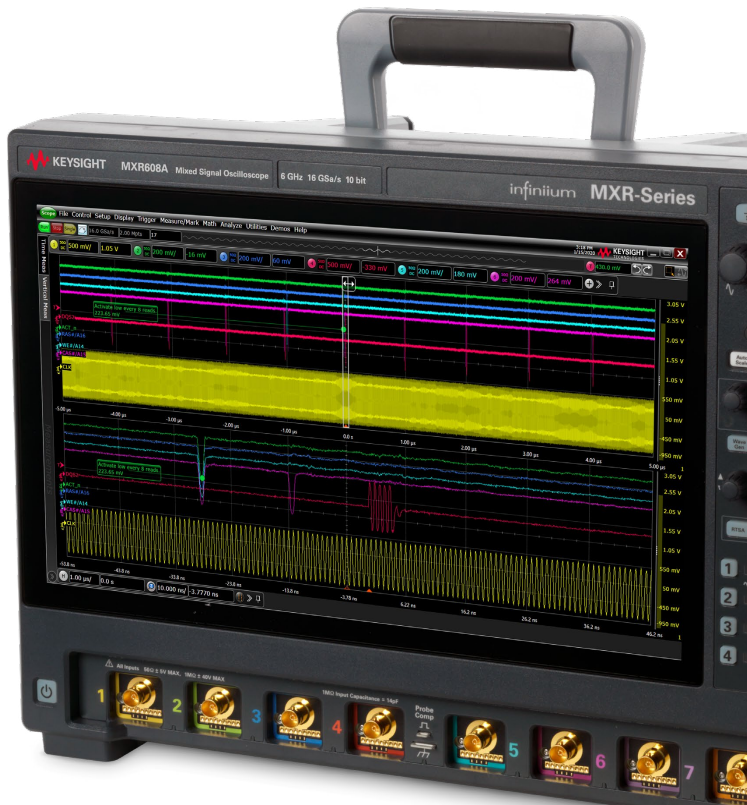Click the horizontal zoom window handle icon
This screenshot has height=805, width=747.
tap(349, 284)
